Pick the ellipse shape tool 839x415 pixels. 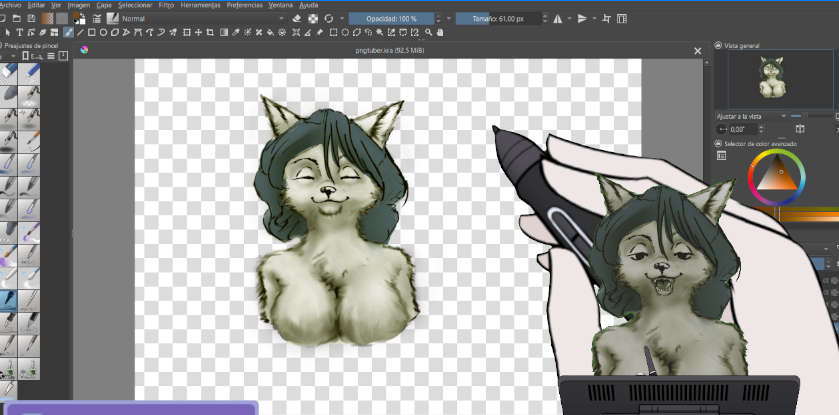[x=103, y=33]
